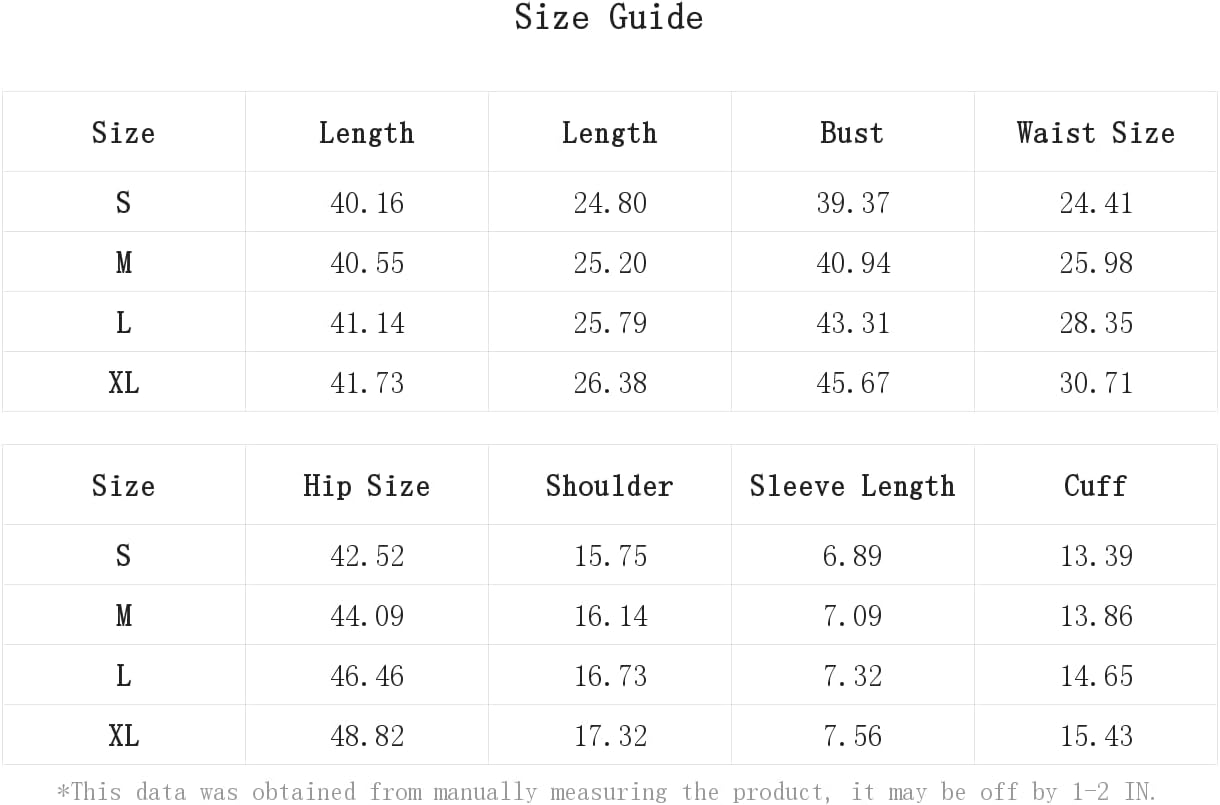Click waist value 25.98

1096,263
